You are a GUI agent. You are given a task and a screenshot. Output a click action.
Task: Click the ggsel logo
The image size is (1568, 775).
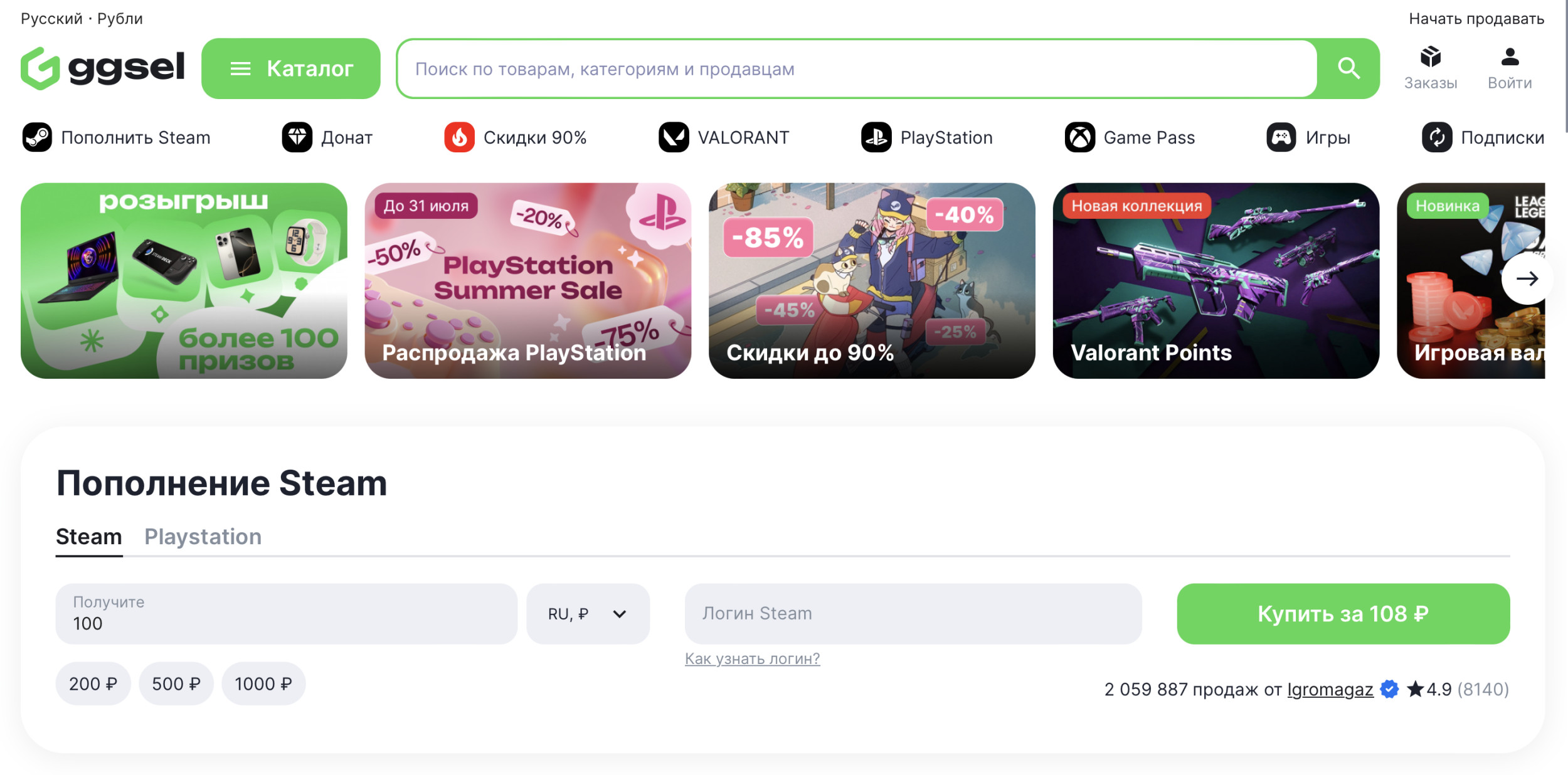click(x=103, y=68)
